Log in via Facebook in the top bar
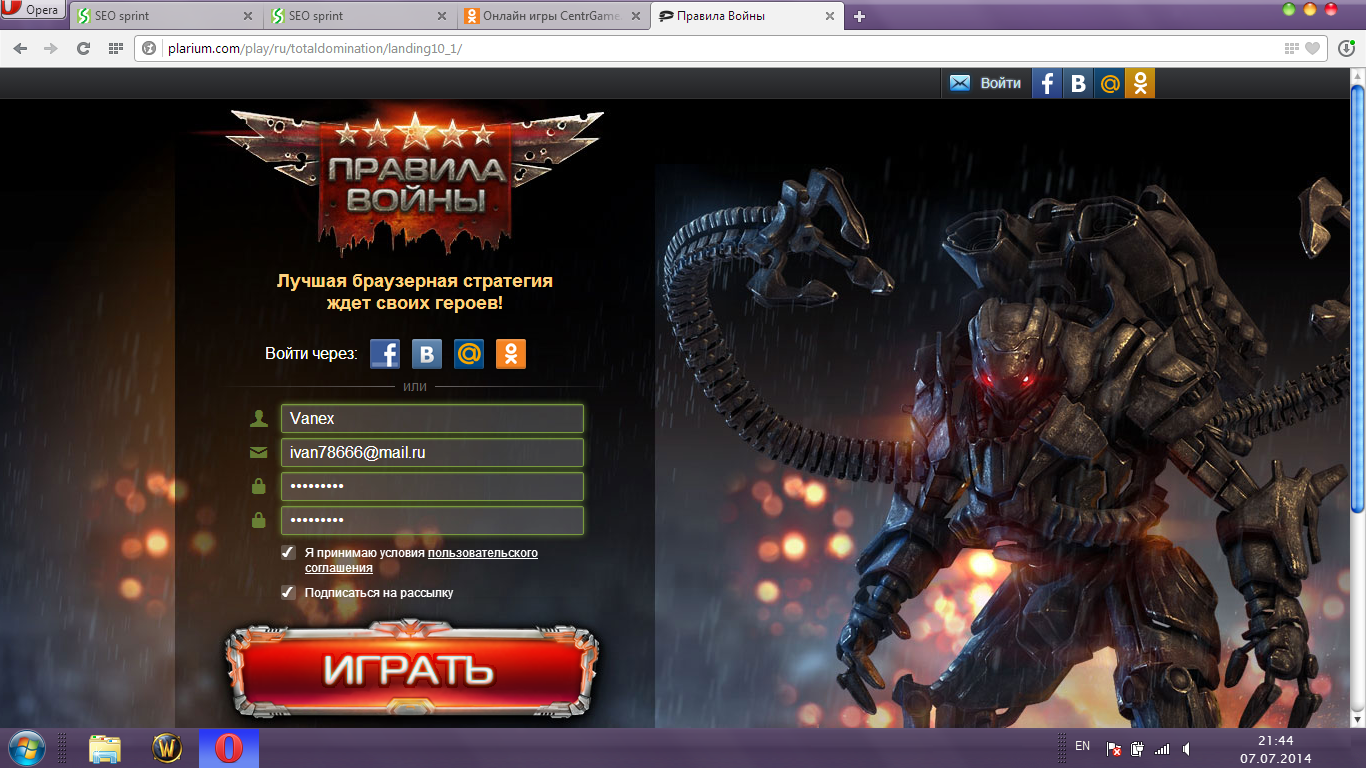The width and height of the screenshot is (1366, 768). tap(1047, 83)
